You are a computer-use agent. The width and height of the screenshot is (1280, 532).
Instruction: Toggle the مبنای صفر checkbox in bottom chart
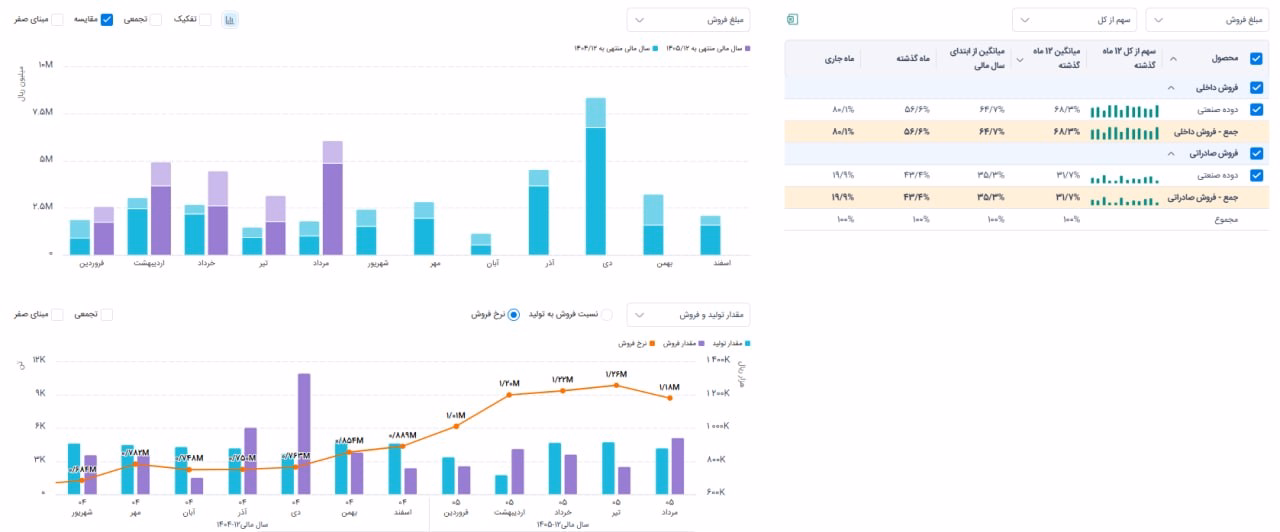click(x=56, y=314)
